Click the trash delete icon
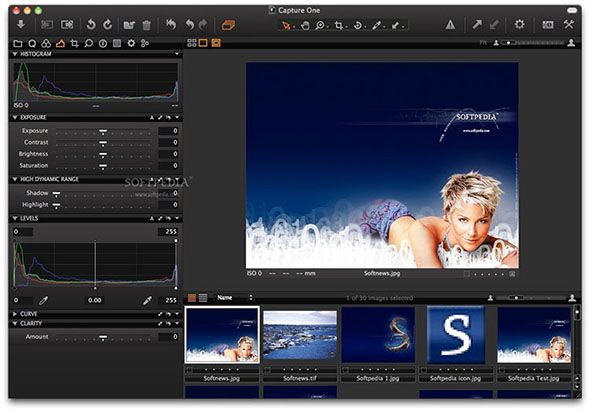The height and width of the screenshot is (411, 590). (x=146, y=25)
